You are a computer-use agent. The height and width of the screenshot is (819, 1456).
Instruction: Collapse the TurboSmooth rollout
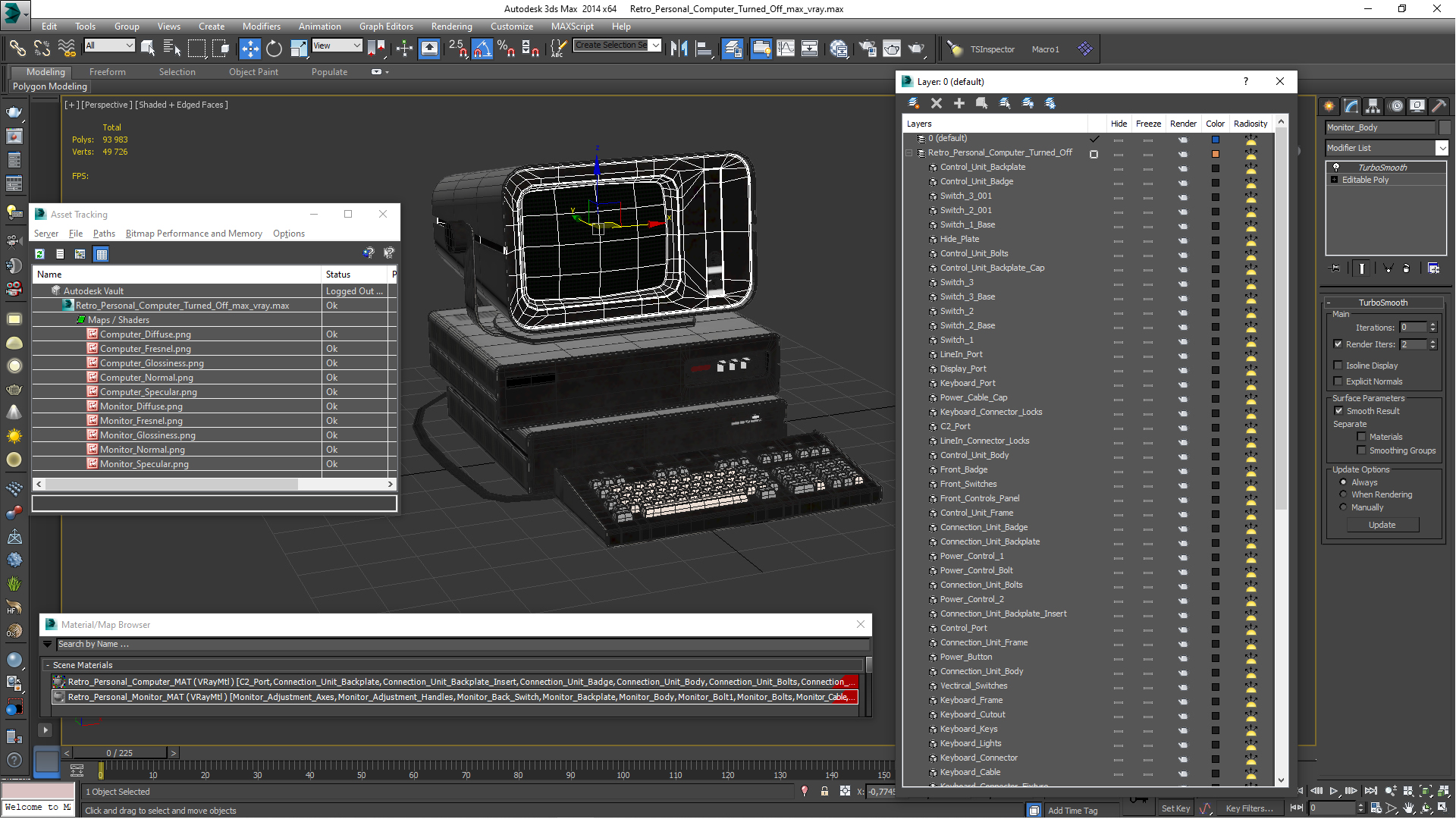1329,303
